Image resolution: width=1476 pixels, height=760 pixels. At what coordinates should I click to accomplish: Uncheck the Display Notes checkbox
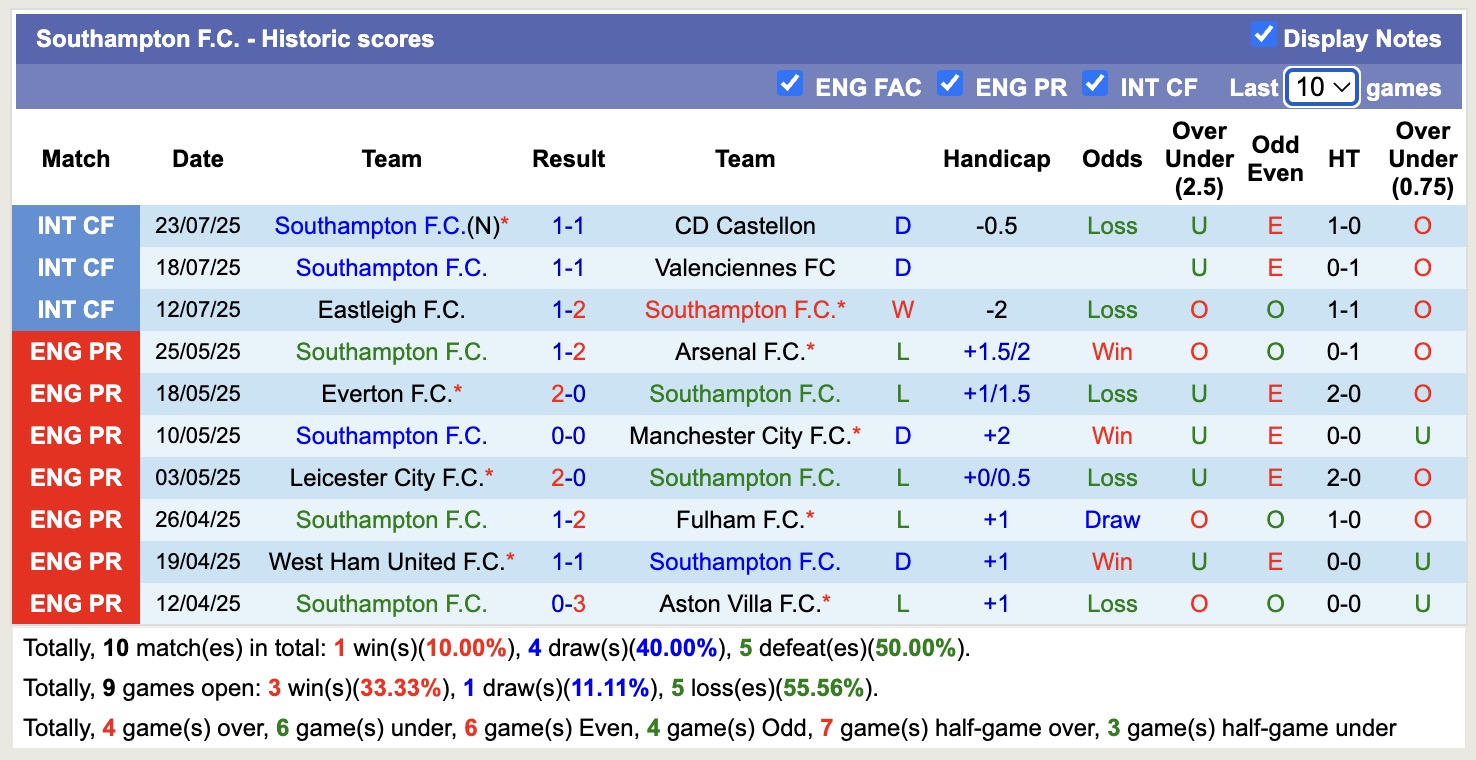tap(1261, 37)
